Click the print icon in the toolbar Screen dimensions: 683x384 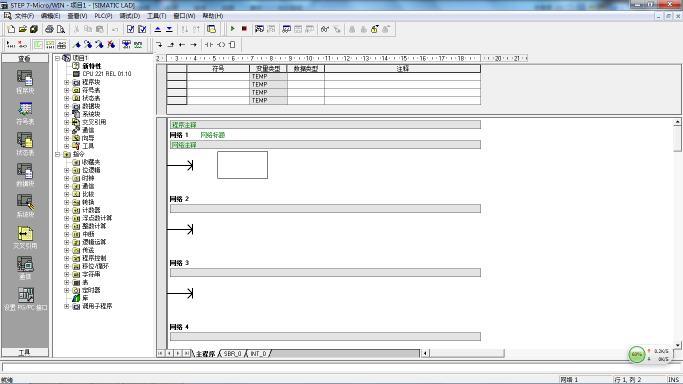point(49,29)
